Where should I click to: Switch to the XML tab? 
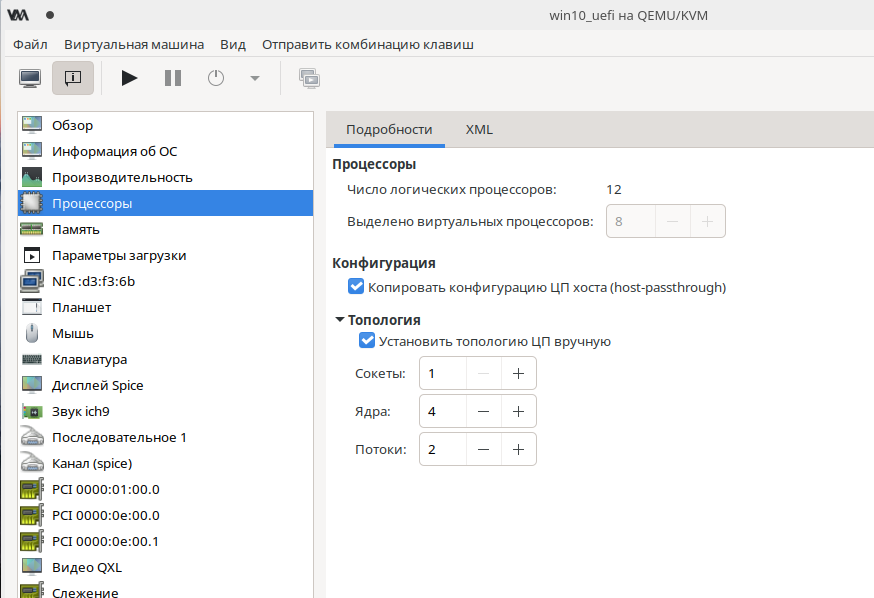click(479, 129)
